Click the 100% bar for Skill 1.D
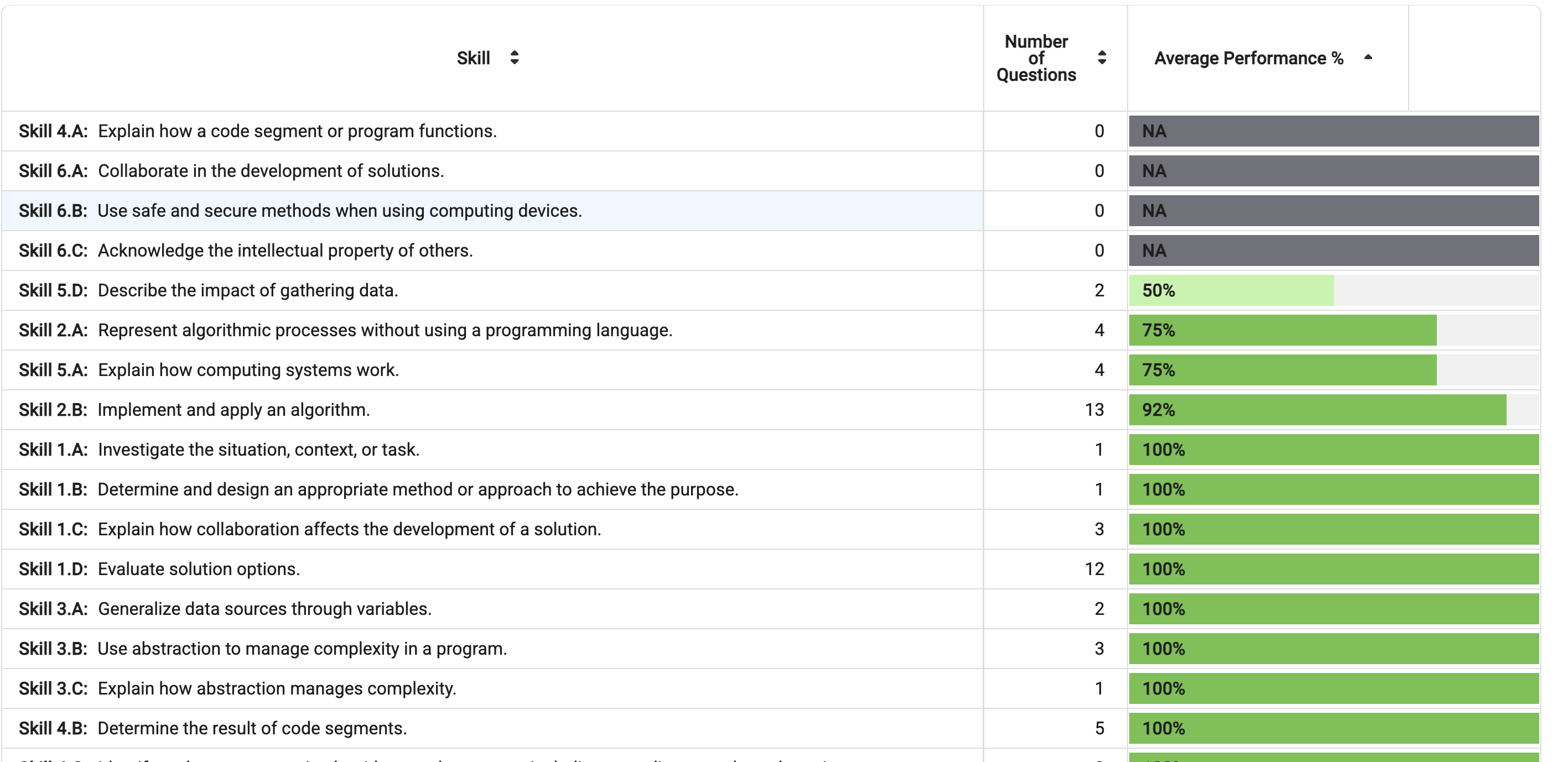 tap(1333, 569)
